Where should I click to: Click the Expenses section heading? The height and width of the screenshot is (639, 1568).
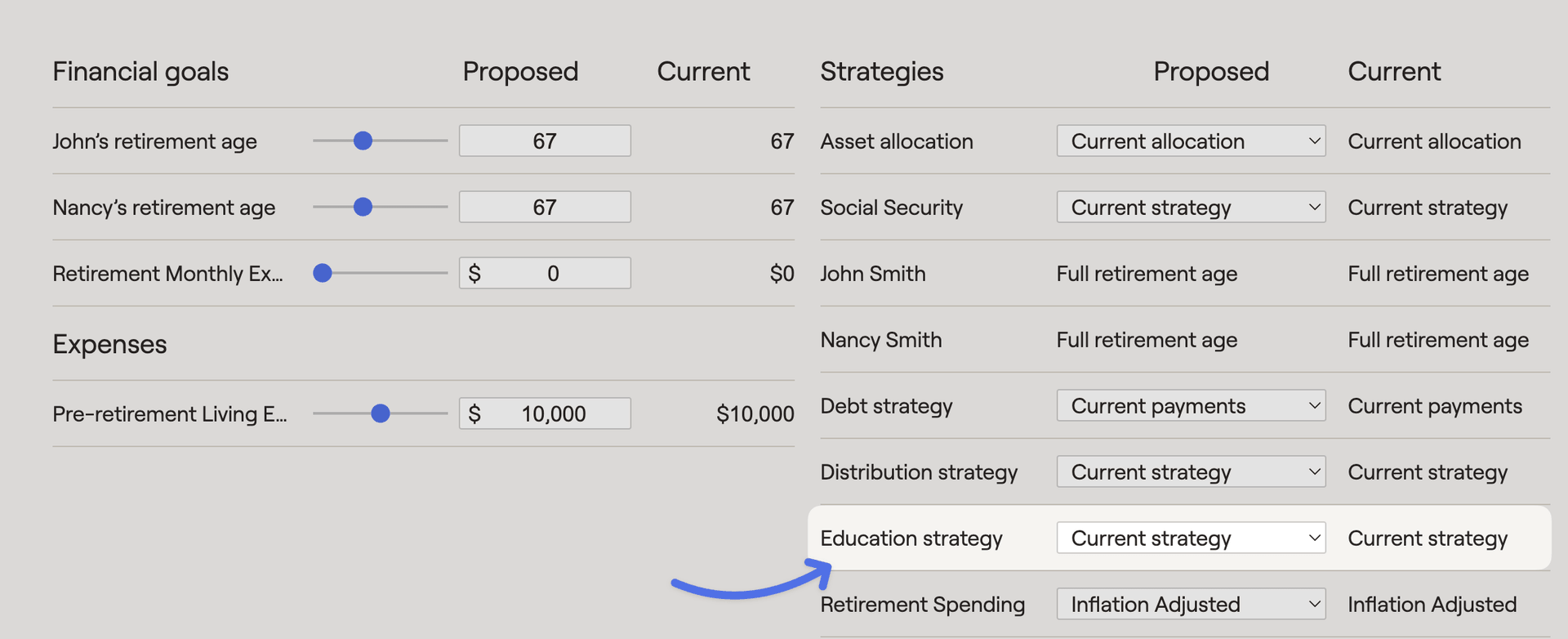click(109, 344)
